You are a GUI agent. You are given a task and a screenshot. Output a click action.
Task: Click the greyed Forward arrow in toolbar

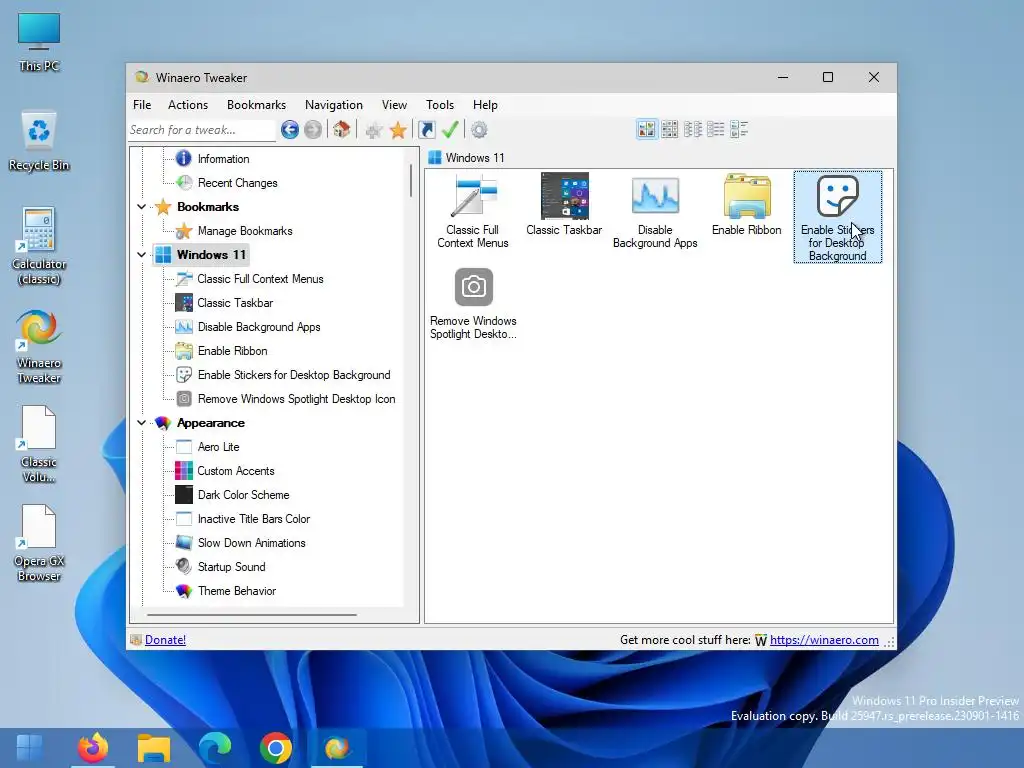(x=313, y=130)
